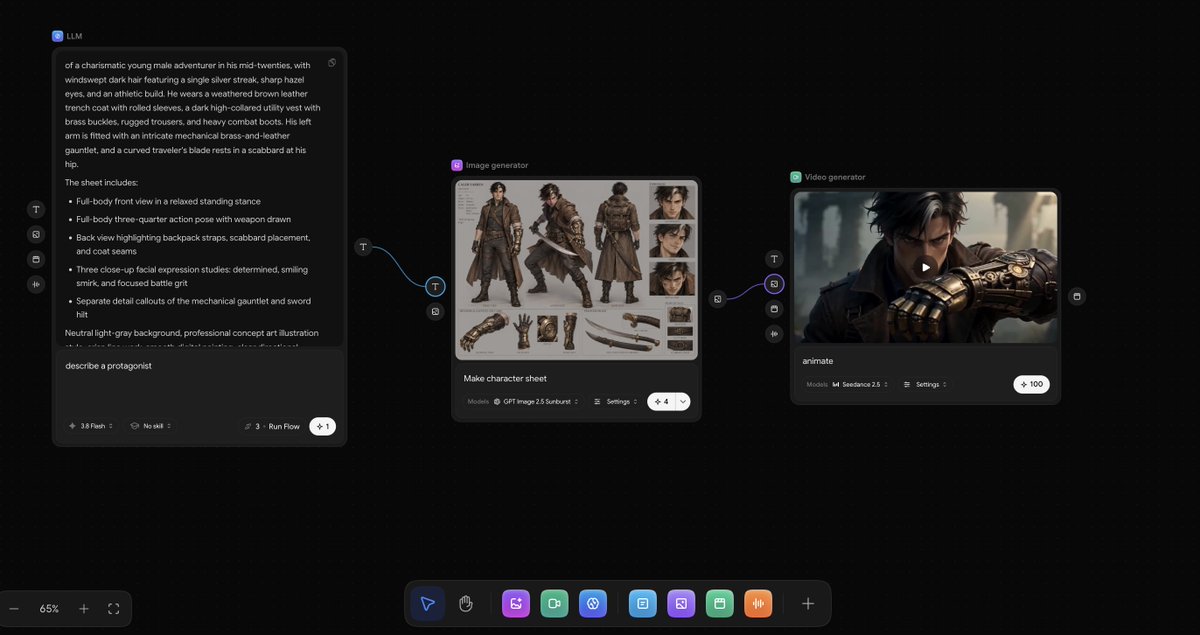The height and width of the screenshot is (635, 1200).
Task: Click LLM node video input port
Action: (x=36, y=259)
